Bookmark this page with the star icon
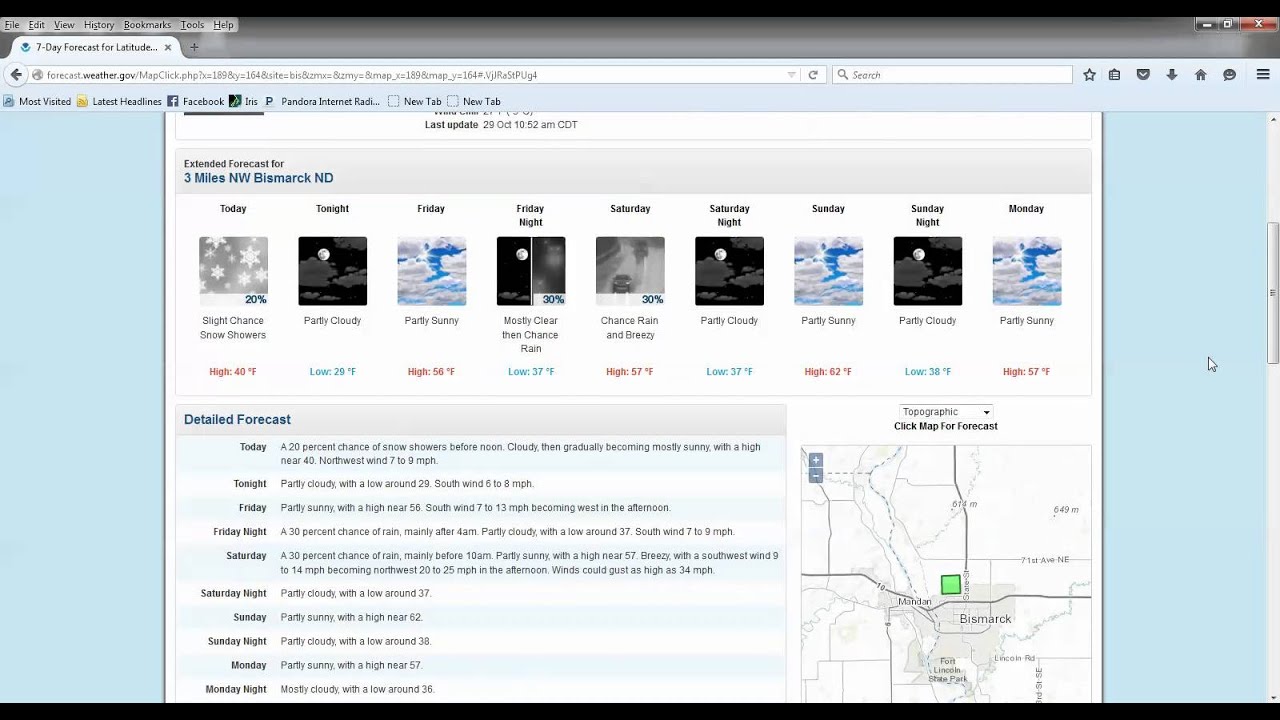This screenshot has height=720, width=1280. (1089, 75)
